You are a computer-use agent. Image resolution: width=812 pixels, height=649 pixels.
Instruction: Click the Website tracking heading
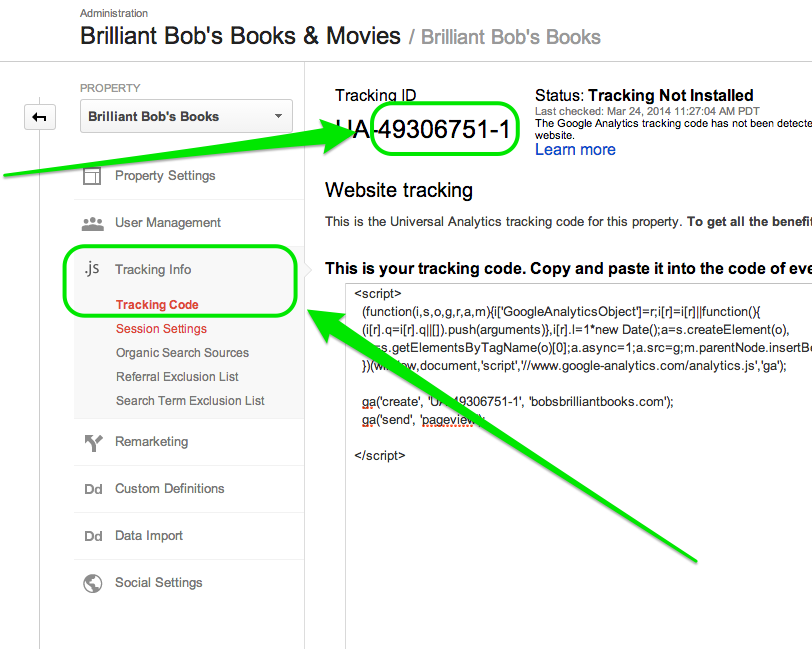[x=399, y=190]
